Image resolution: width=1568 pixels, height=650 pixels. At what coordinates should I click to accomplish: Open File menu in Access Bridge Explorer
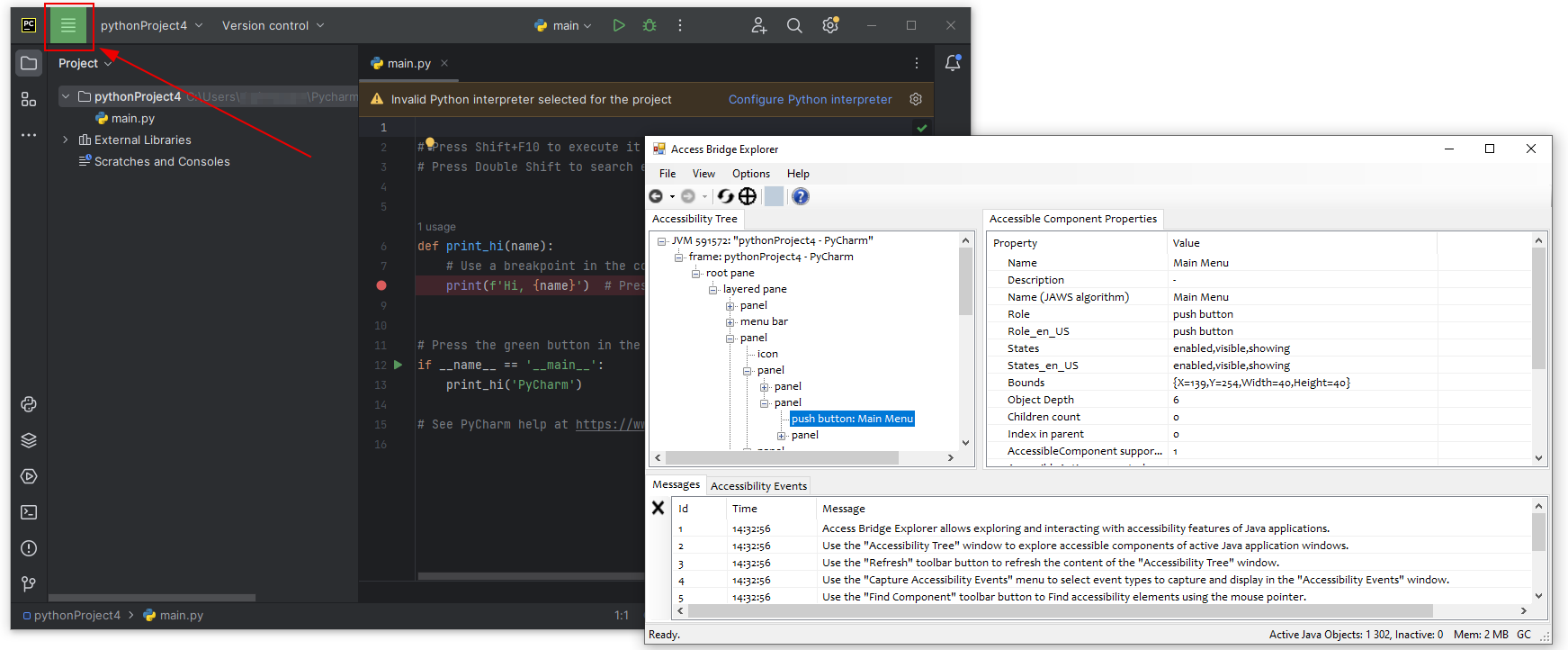click(668, 174)
